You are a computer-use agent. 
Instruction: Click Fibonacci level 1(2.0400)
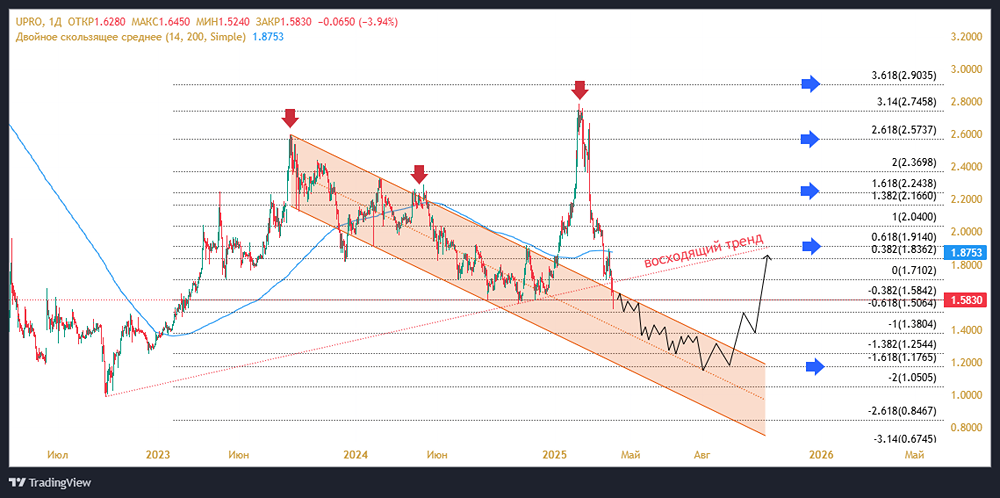[x=914, y=217]
